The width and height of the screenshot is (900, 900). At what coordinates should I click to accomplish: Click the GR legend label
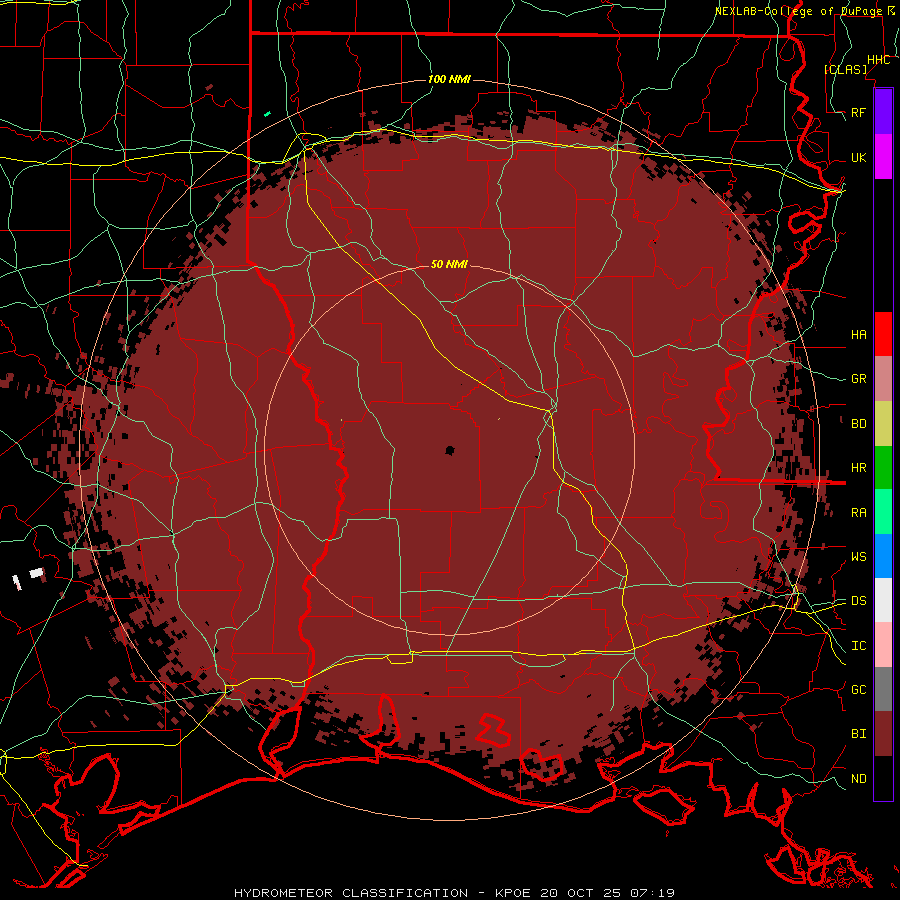tap(859, 379)
